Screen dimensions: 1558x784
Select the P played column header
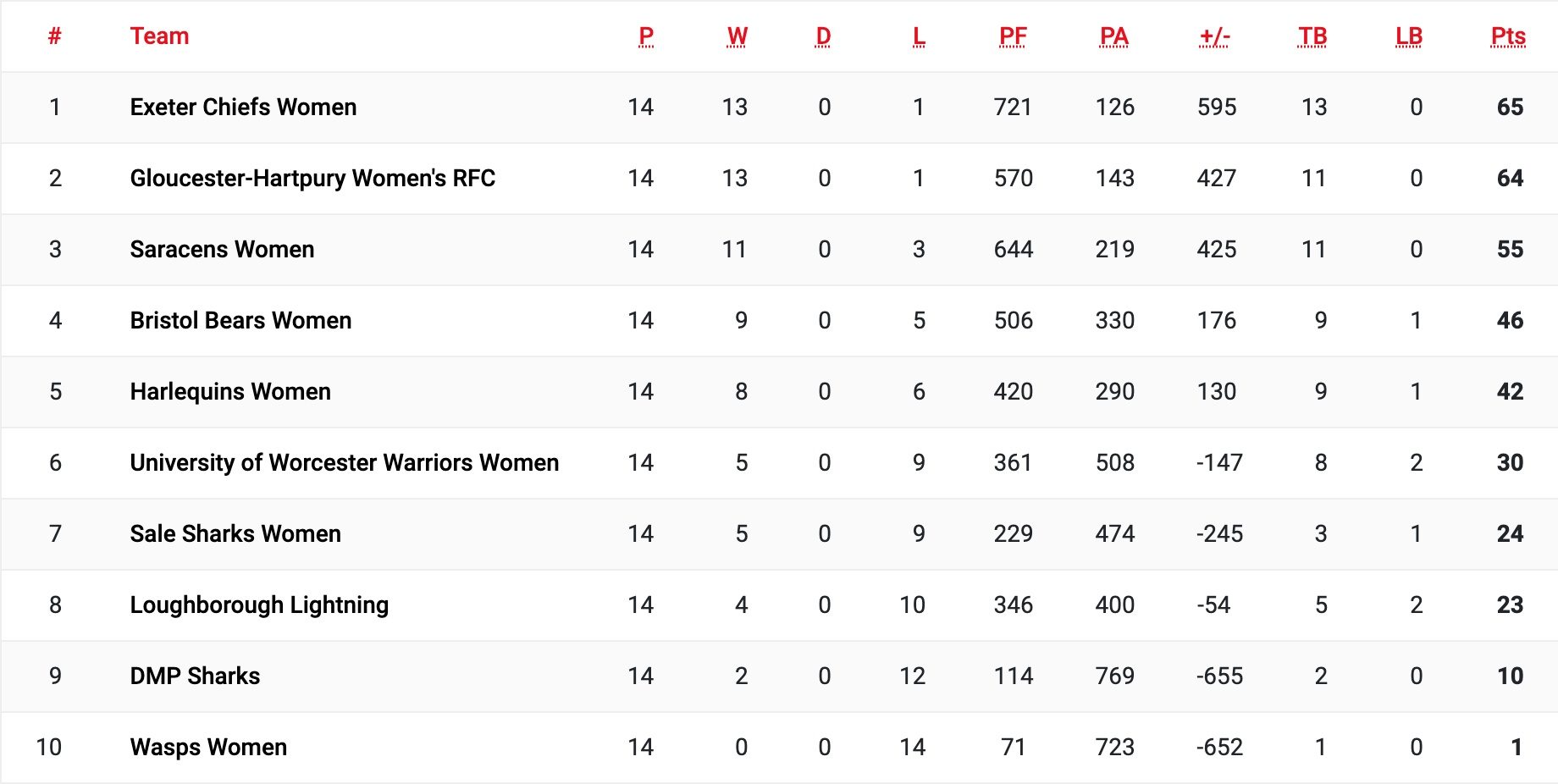pyautogui.click(x=646, y=36)
